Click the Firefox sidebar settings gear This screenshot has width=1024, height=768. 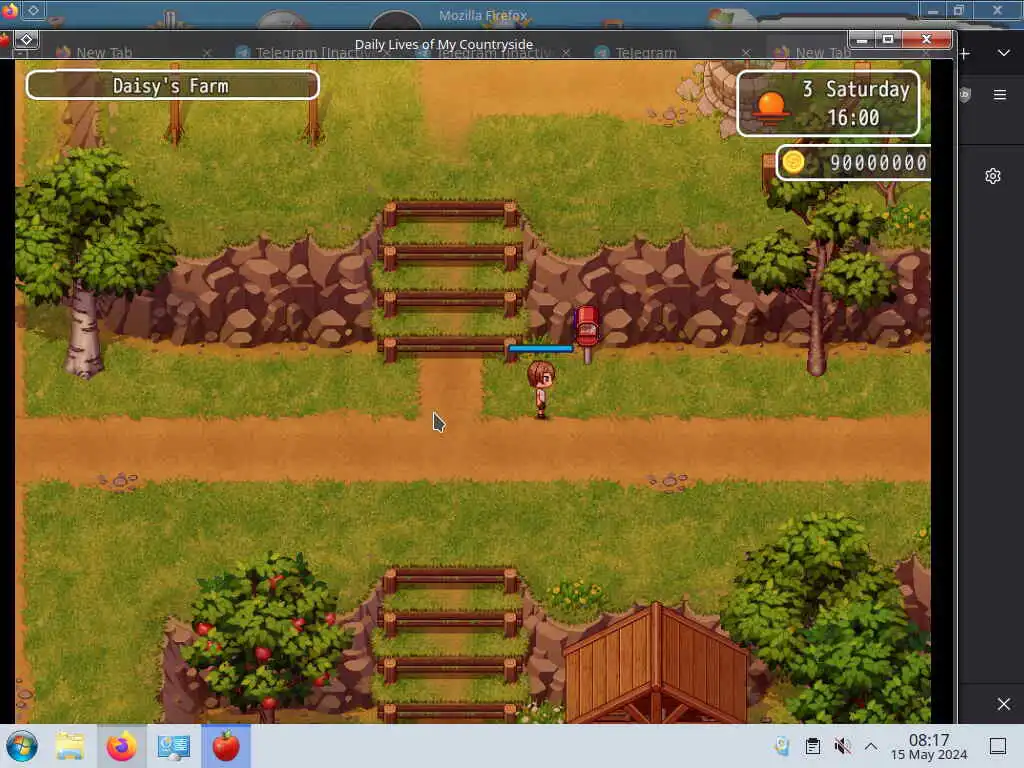click(993, 176)
